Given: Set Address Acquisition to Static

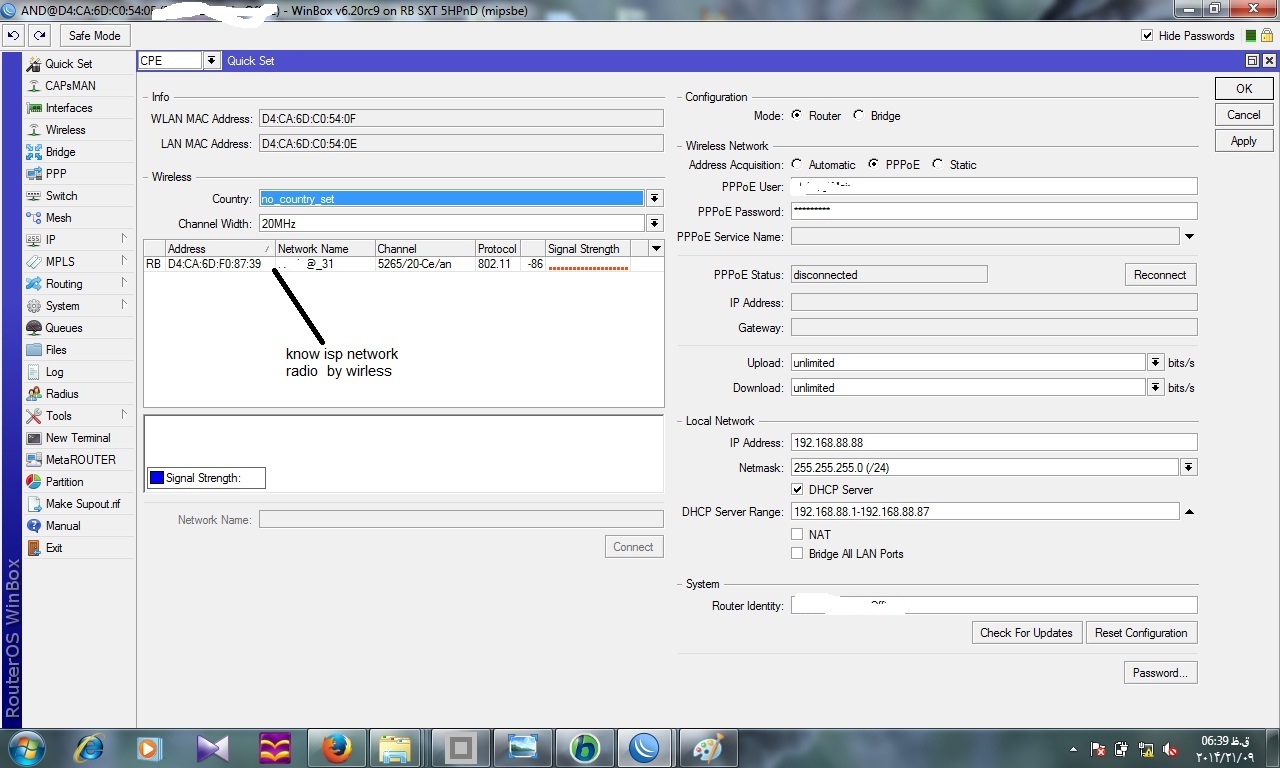Looking at the screenshot, I should tap(937, 164).
